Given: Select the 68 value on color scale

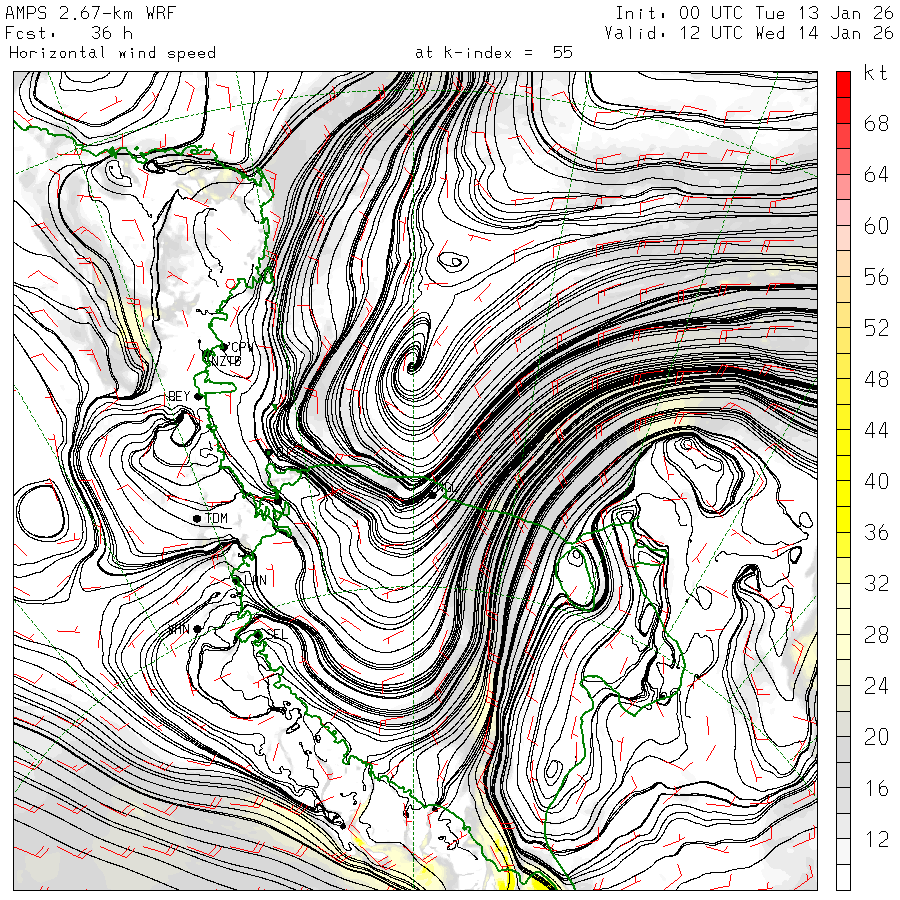Looking at the screenshot, I should [x=876, y=124].
